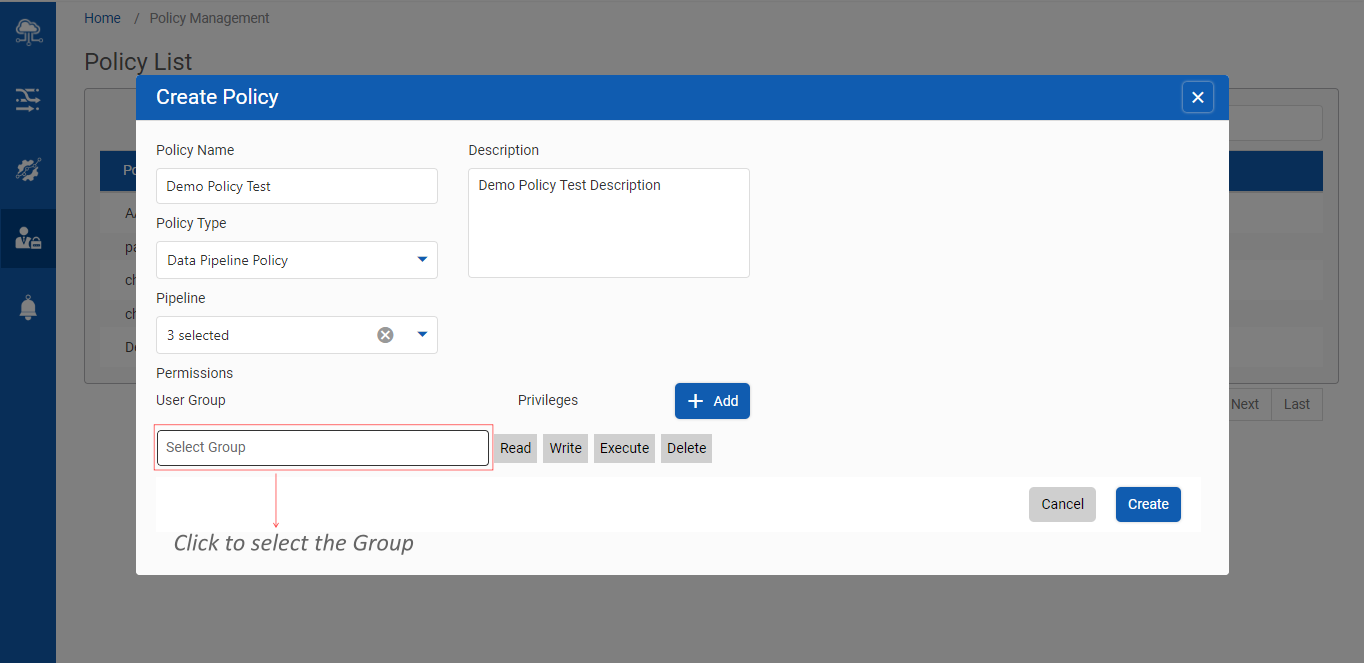Image resolution: width=1364 pixels, height=663 pixels.
Task: Toggle the Write privilege
Action: point(565,448)
